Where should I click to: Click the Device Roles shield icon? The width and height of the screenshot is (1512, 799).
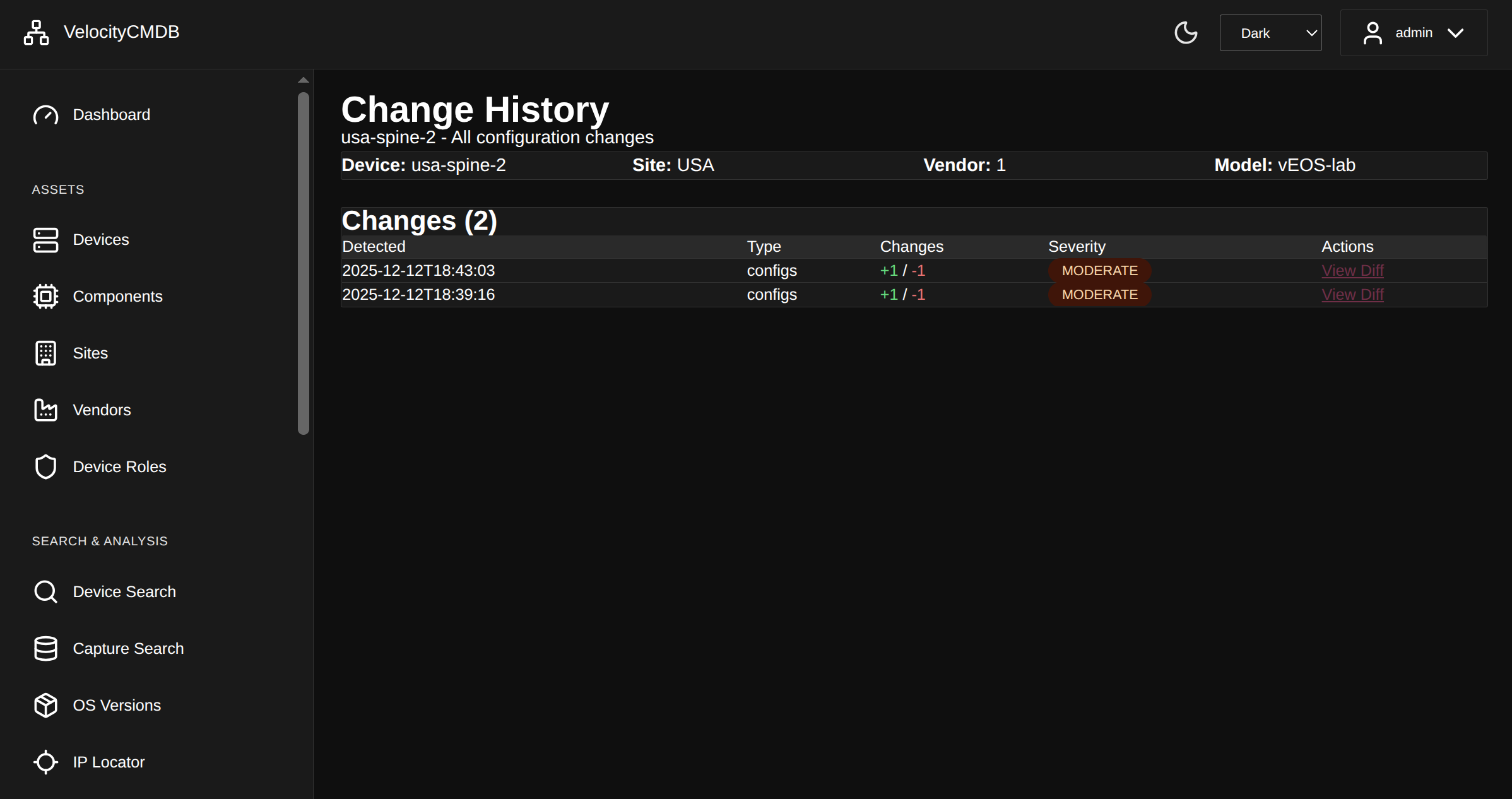(x=45, y=467)
